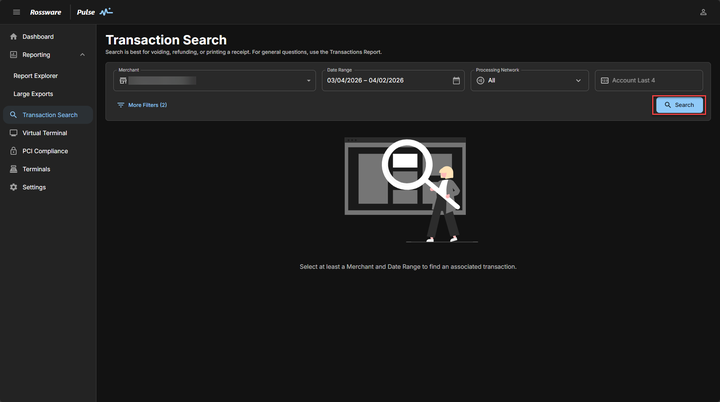Open Report Explorer in sidebar

(x=35, y=75)
